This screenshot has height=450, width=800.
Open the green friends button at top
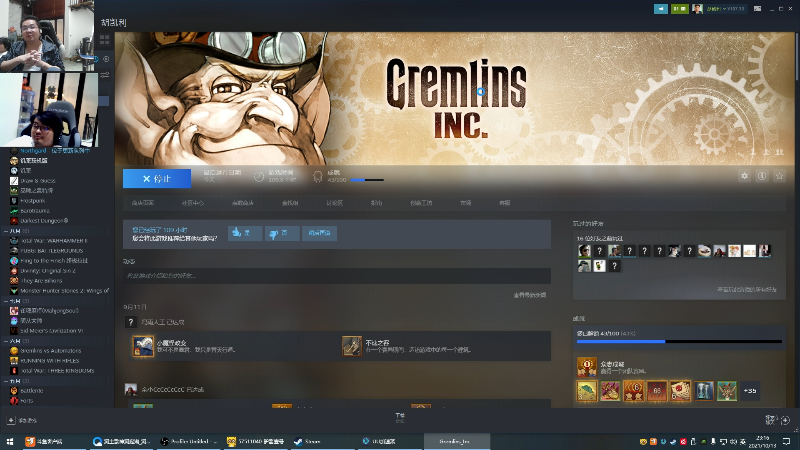[680, 9]
